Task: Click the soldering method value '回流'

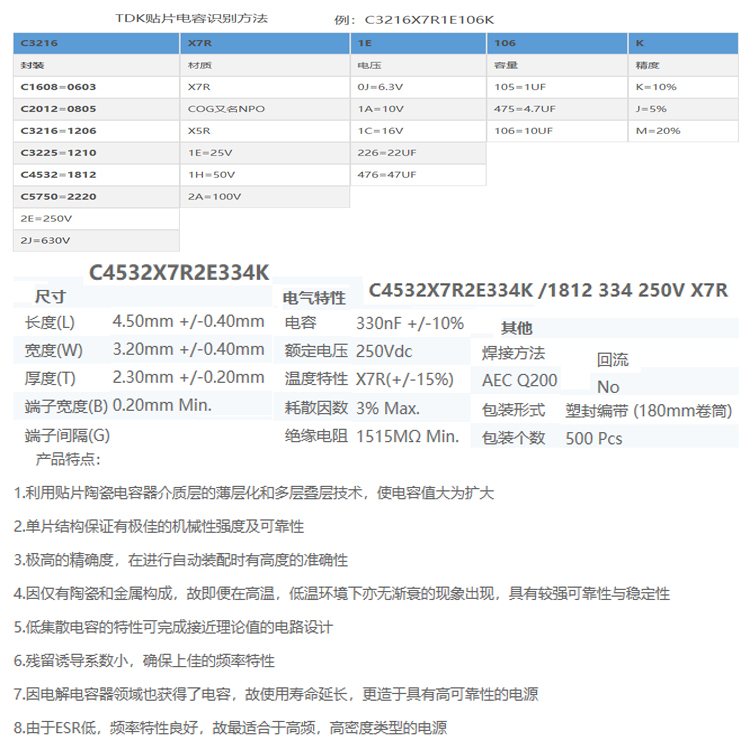Action: click(613, 360)
